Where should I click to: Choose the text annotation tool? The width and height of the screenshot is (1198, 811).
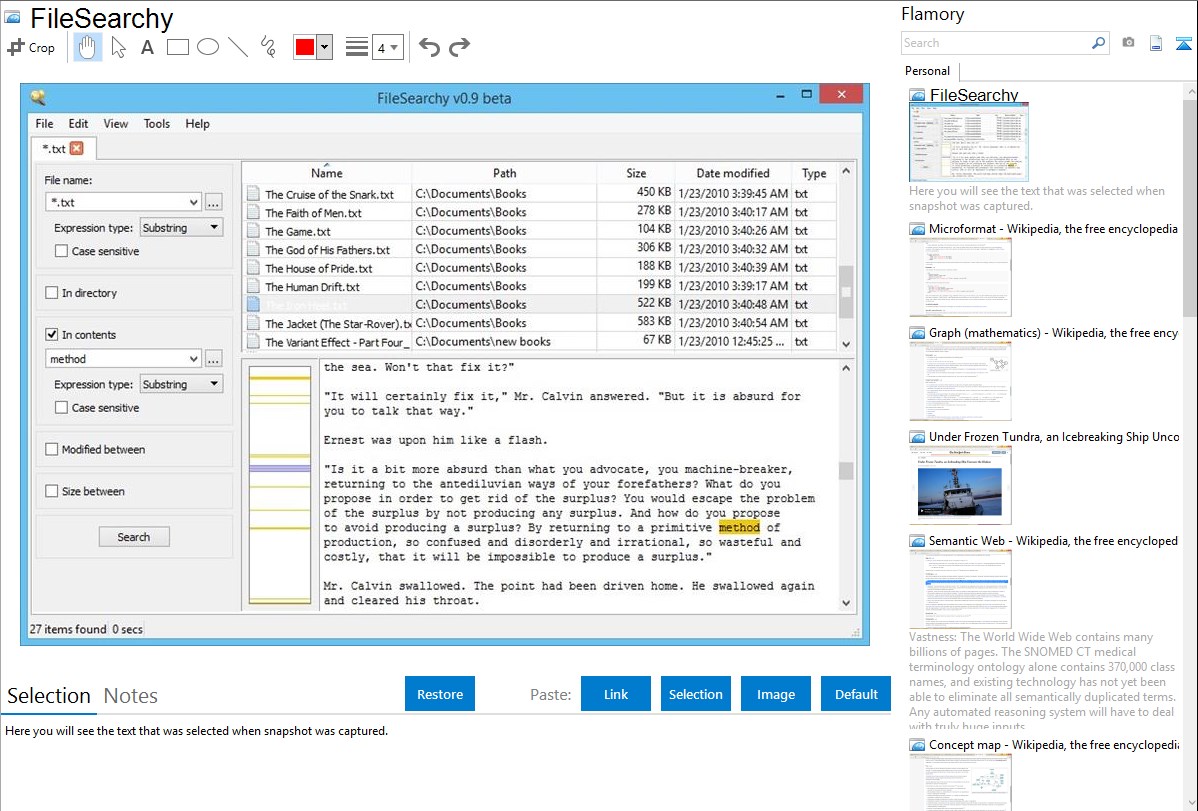(147, 47)
